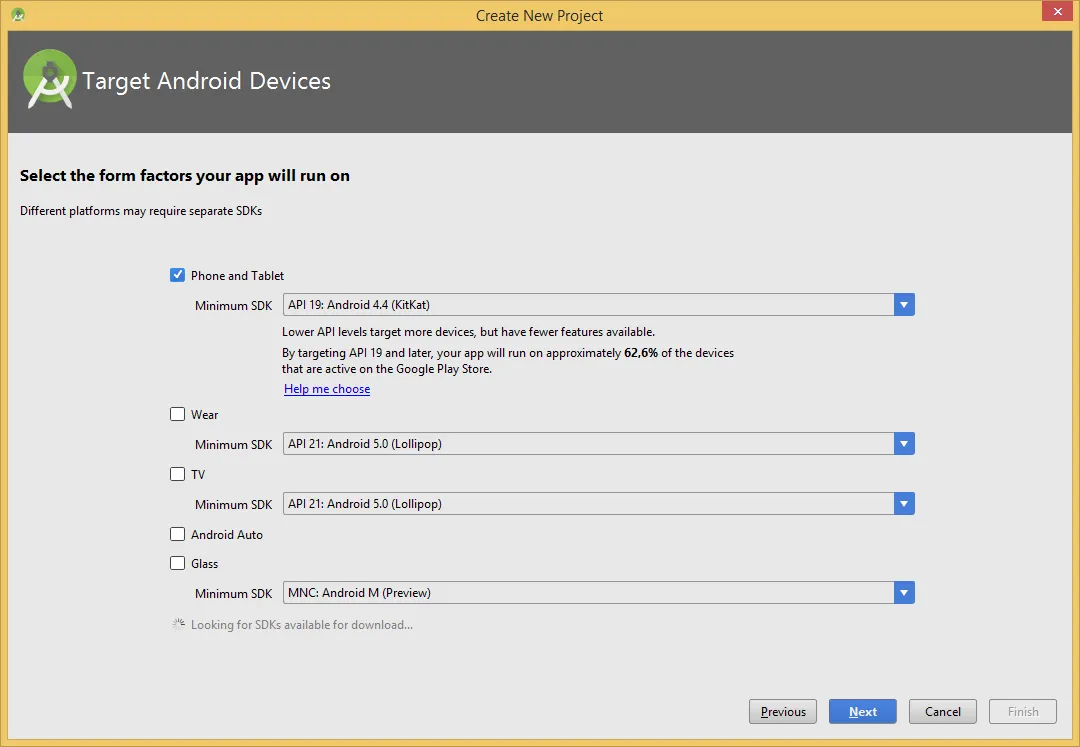Enable the Wear form factor checkbox

pos(178,414)
